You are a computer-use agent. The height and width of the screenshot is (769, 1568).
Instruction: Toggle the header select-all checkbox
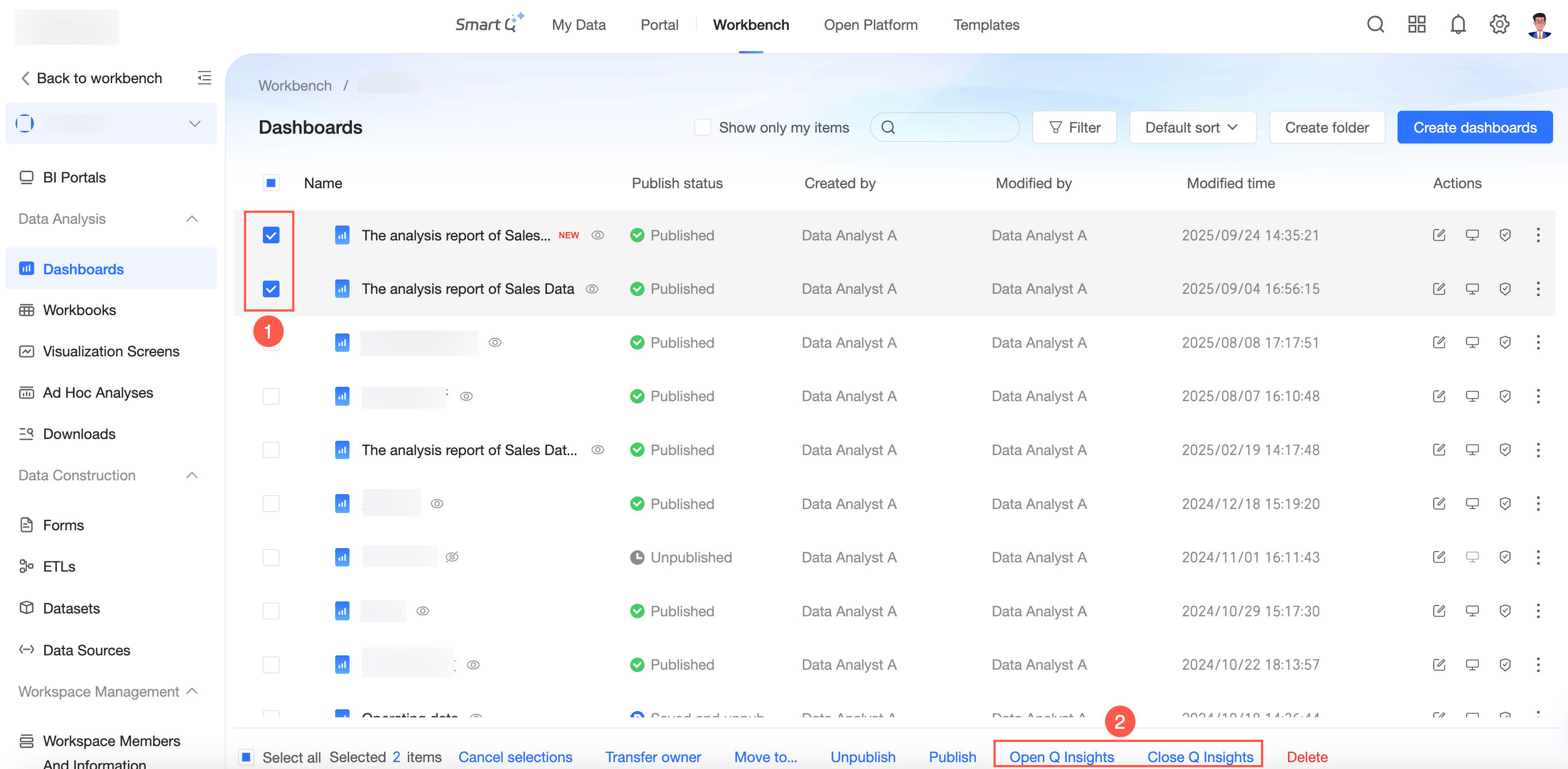pyautogui.click(x=271, y=183)
